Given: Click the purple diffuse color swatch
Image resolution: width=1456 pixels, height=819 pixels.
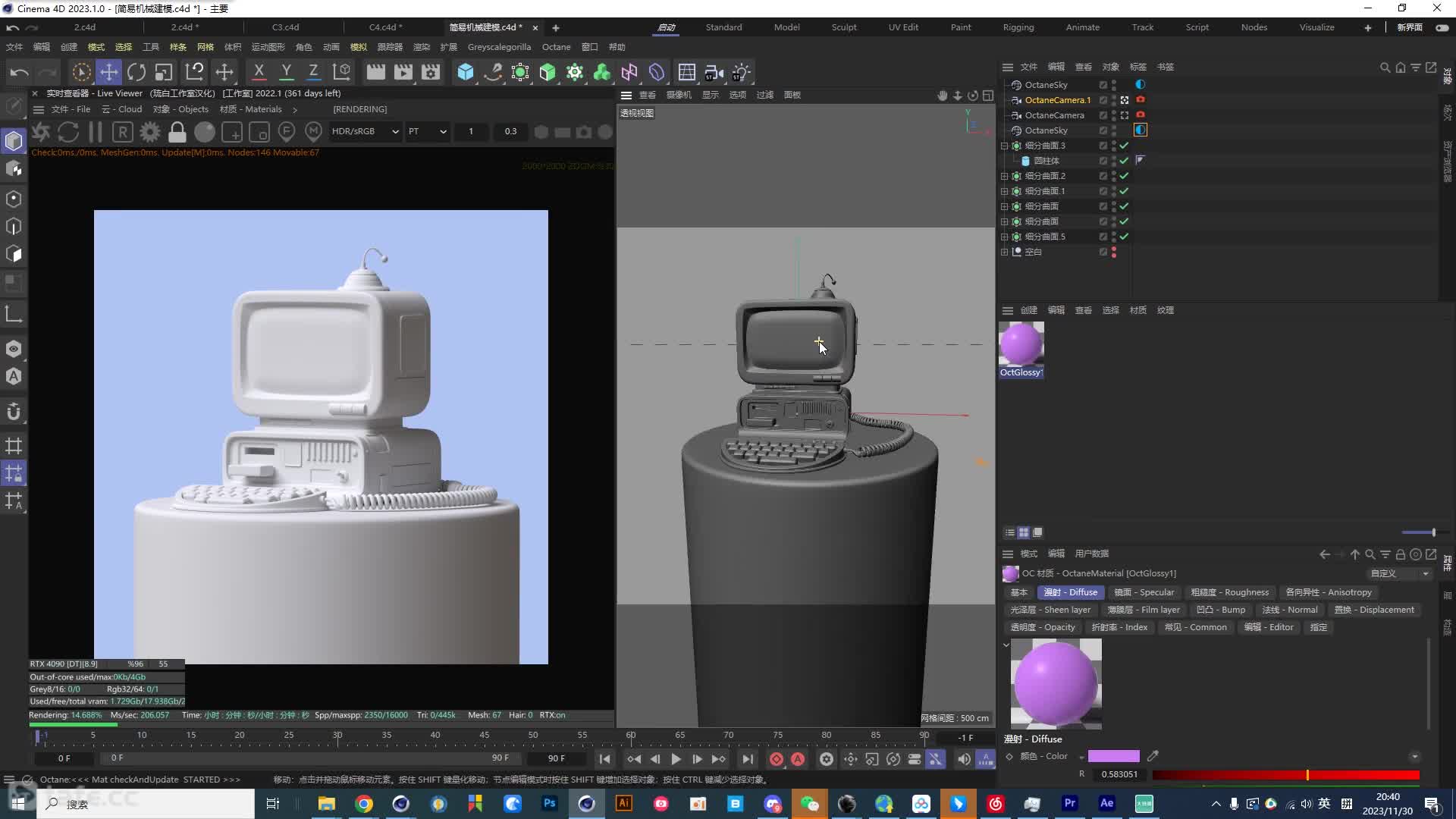Looking at the screenshot, I should coord(1113,756).
